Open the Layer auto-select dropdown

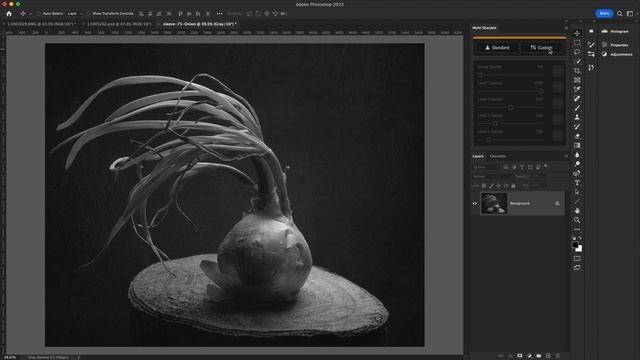(75, 13)
